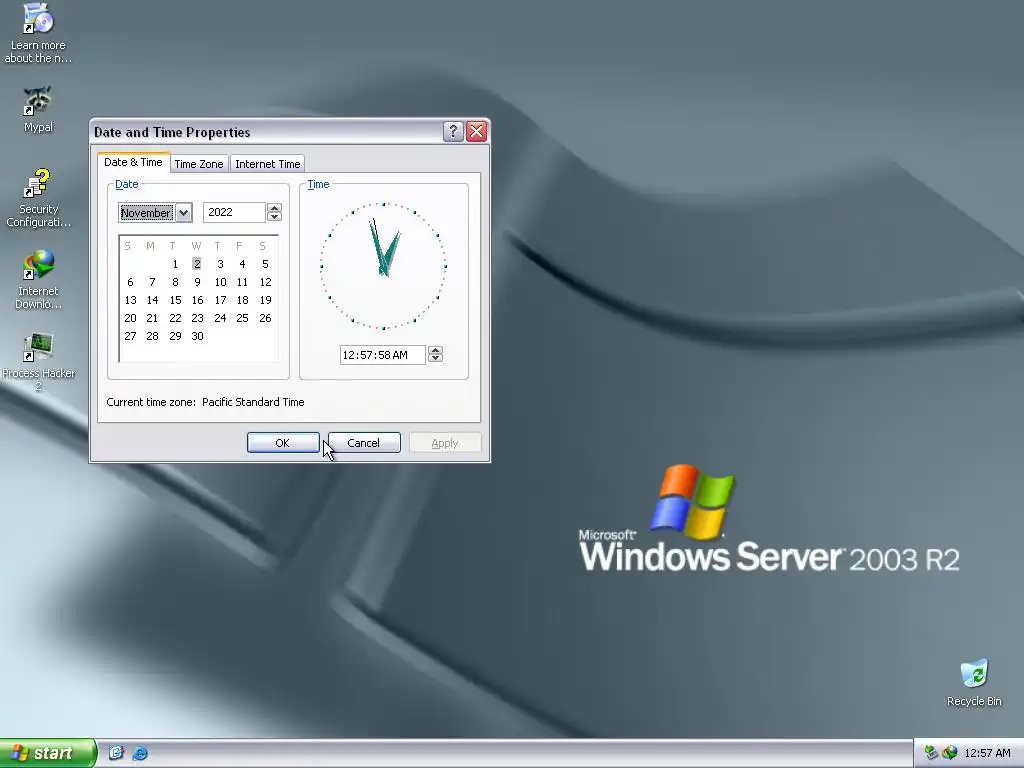Select day 28 in calendar
This screenshot has width=1024, height=768.
tap(152, 336)
